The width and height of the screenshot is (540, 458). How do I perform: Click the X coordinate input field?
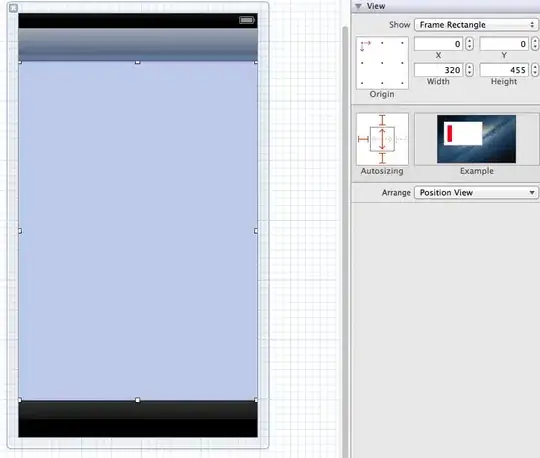[x=439, y=44]
